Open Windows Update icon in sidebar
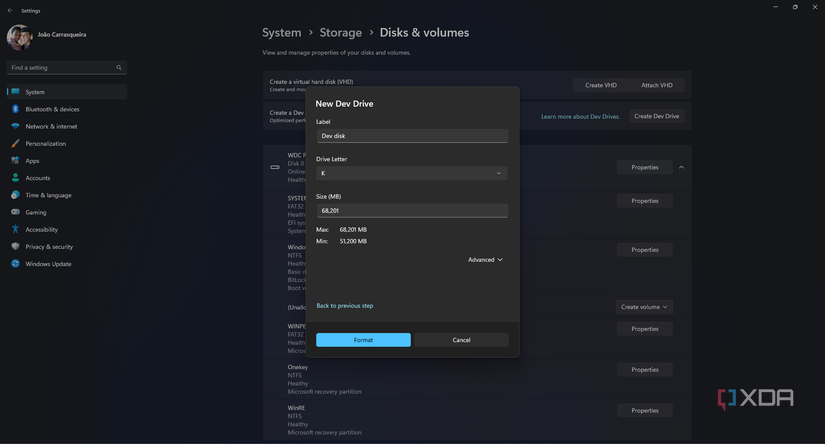825x444 pixels. coord(15,264)
